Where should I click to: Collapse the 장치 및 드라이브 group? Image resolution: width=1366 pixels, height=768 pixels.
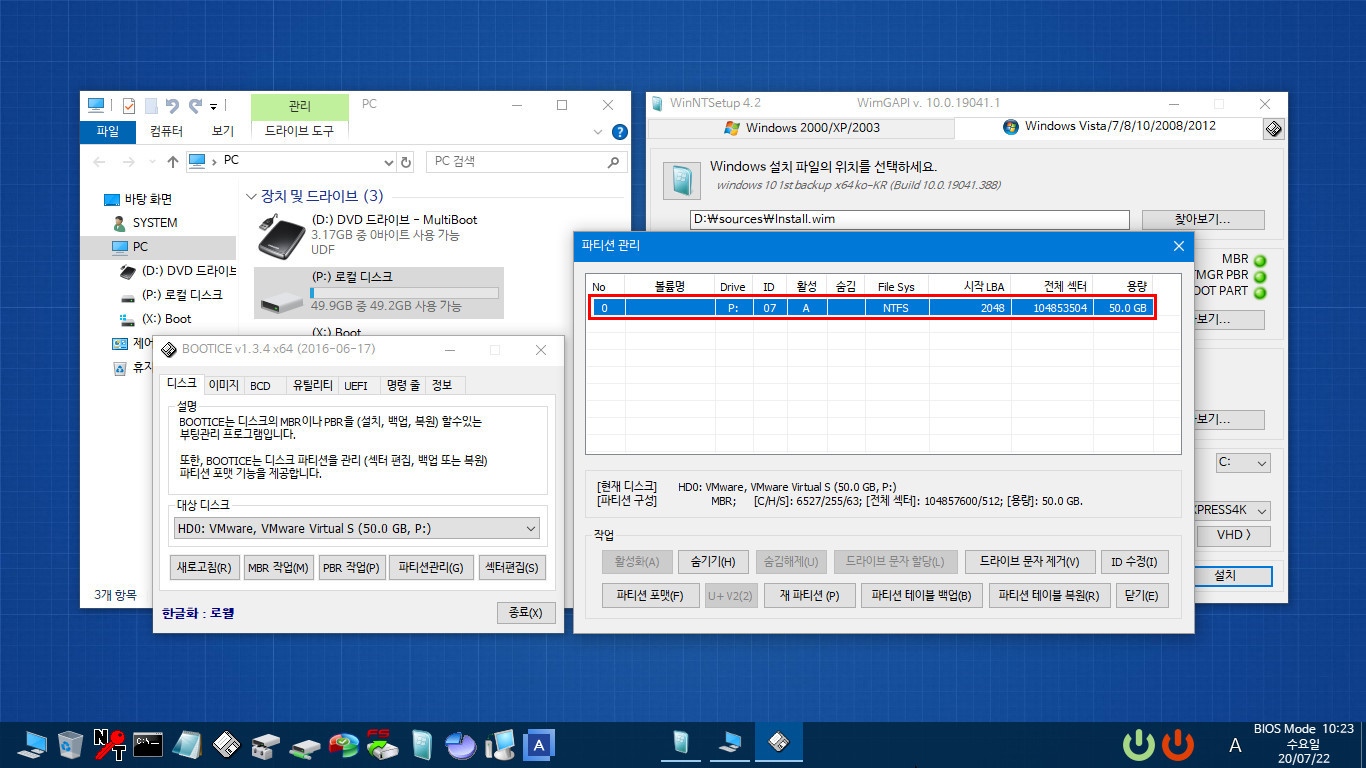click(x=251, y=196)
